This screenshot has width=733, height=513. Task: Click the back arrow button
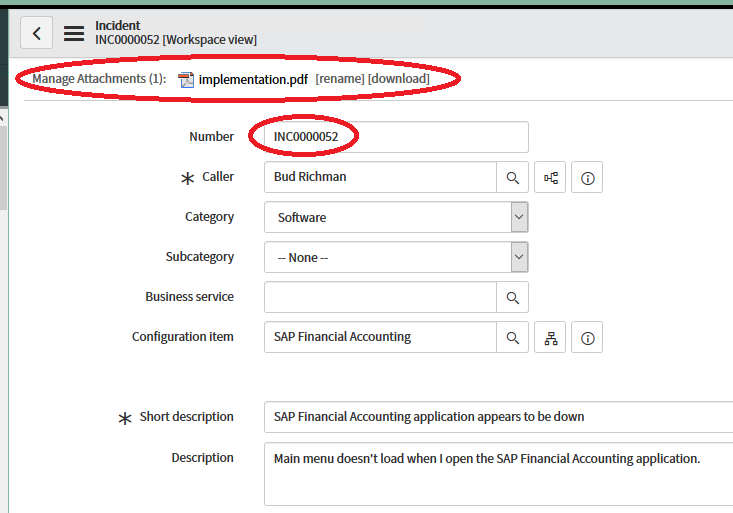click(36, 33)
